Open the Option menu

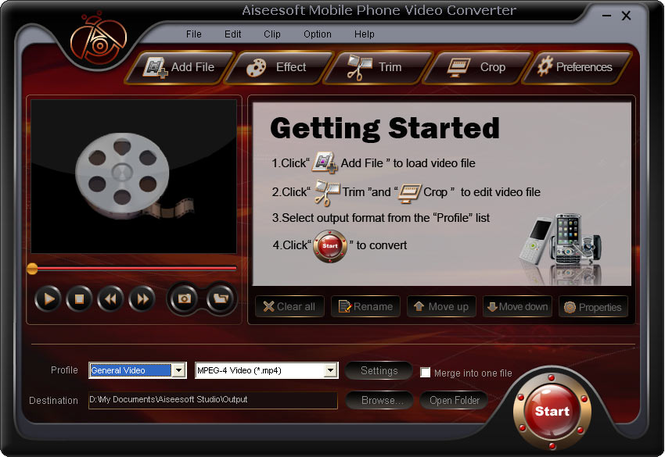[317, 34]
